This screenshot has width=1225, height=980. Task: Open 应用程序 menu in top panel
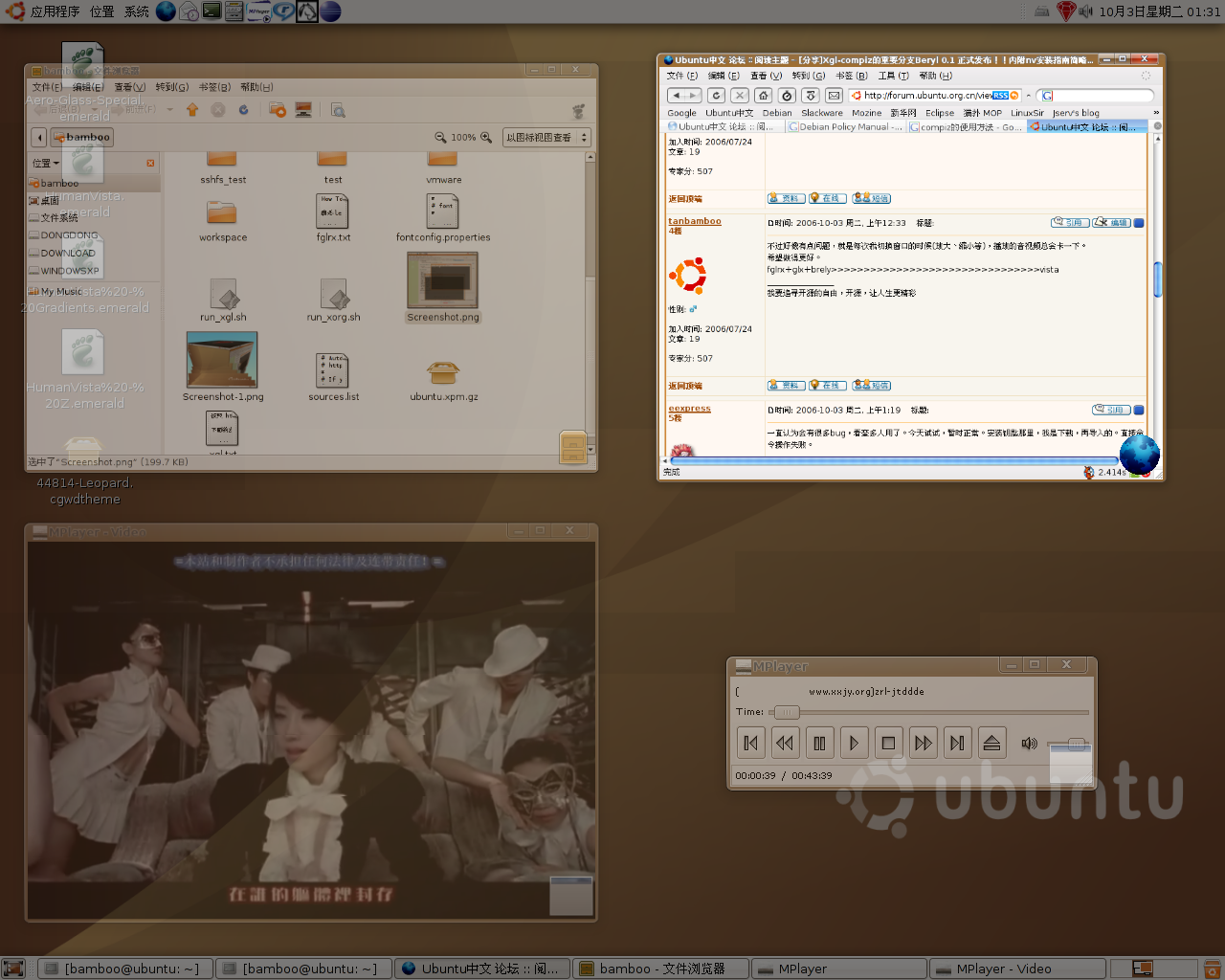[x=55, y=11]
